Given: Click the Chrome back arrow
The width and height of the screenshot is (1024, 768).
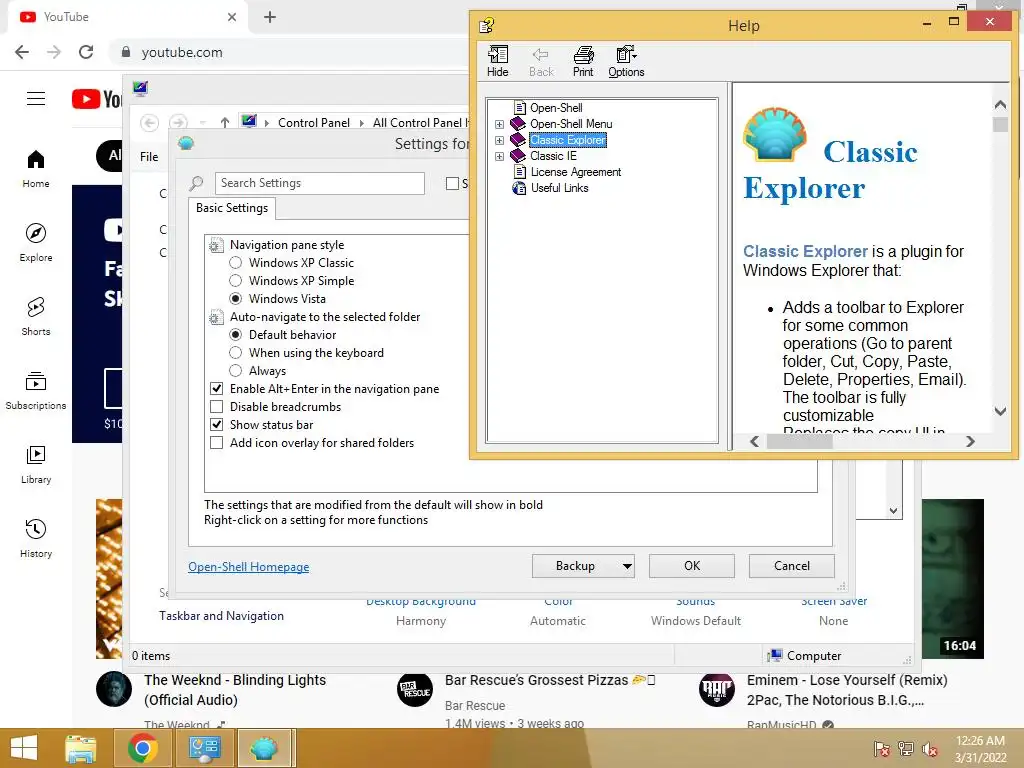Looking at the screenshot, I should click(22, 52).
